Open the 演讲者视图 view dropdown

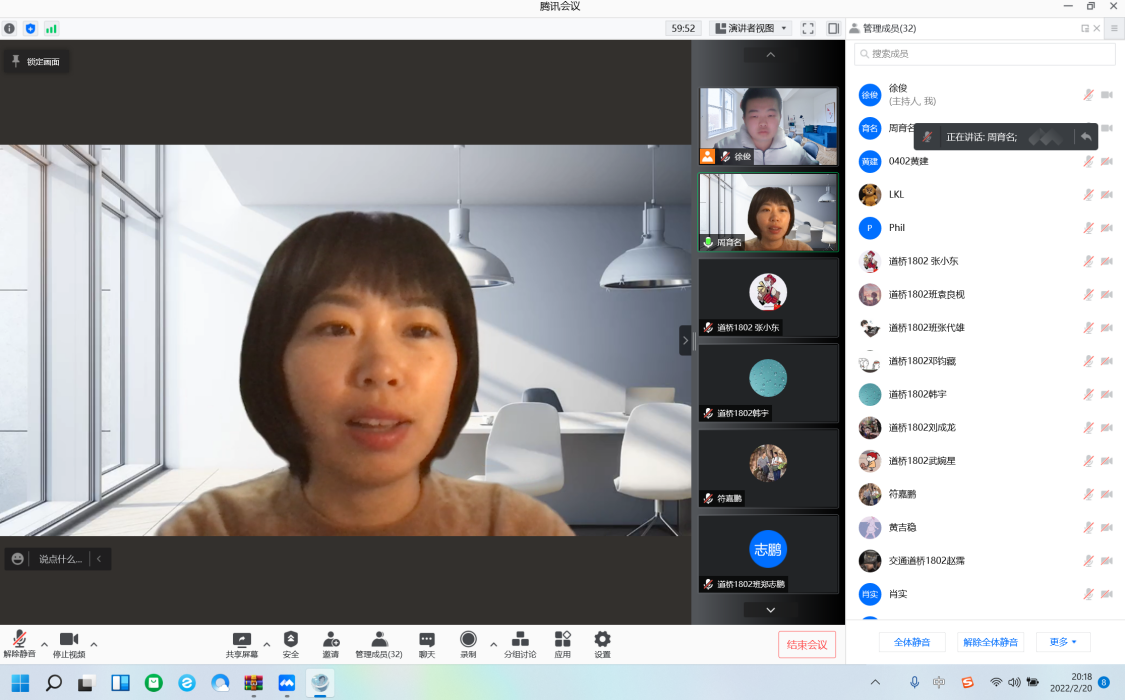(750, 28)
